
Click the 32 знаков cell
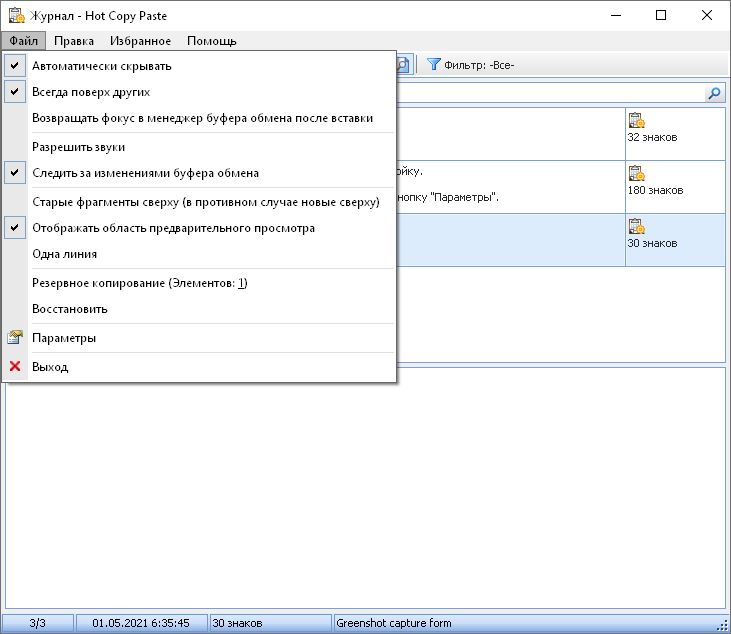(675, 134)
